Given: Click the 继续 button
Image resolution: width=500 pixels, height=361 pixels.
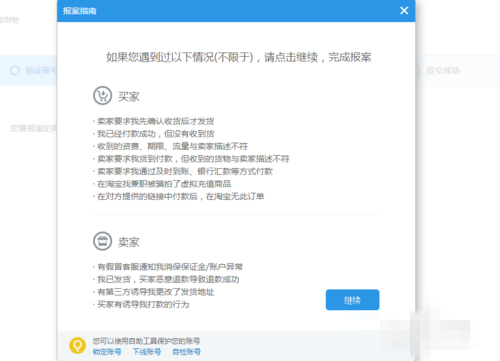Looking at the screenshot, I should 352,300.
